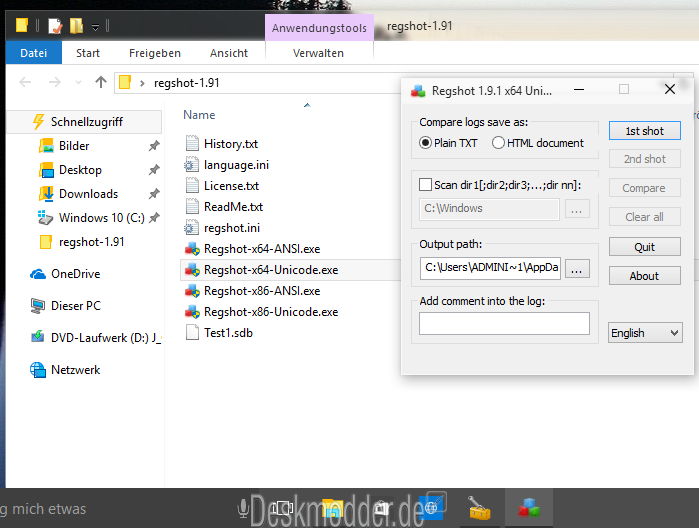699x528 pixels.
Task: Select the ReadMe.txt file
Action: pyautogui.click(x=233, y=207)
